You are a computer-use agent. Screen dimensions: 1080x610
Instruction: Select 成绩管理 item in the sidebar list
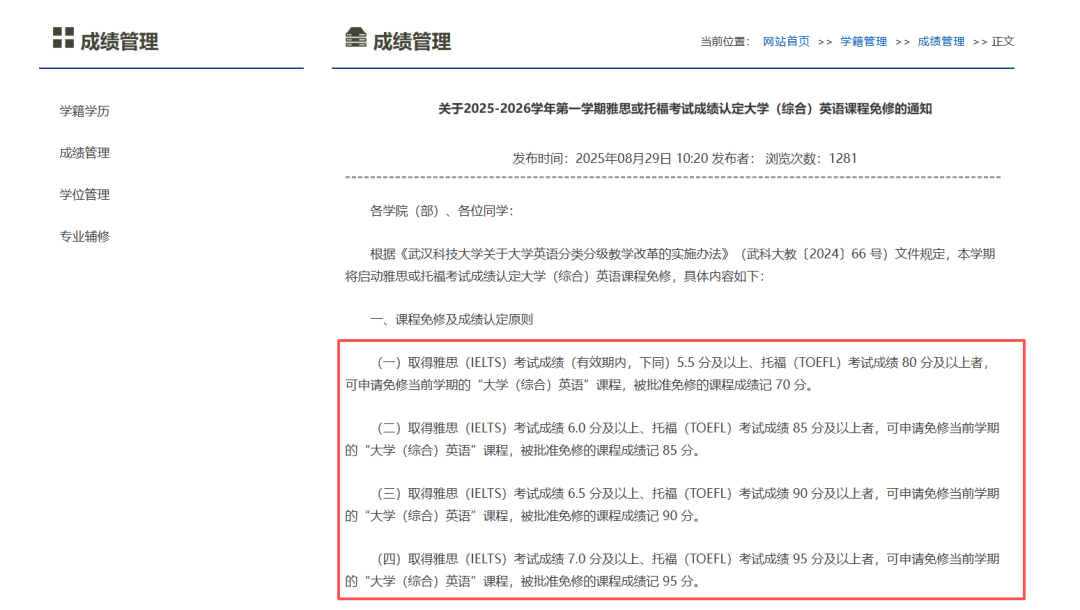click(x=84, y=153)
